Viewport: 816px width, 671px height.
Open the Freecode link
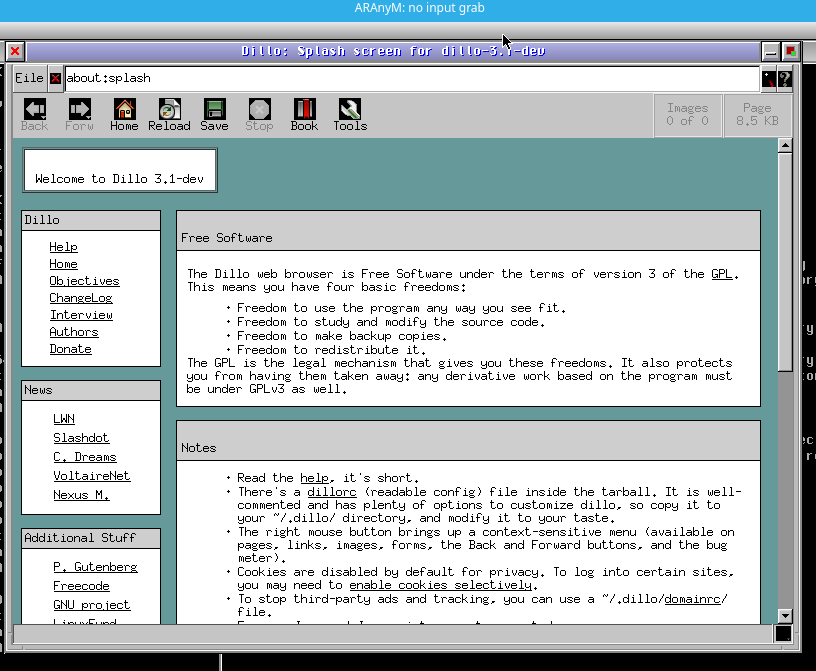(x=81, y=586)
